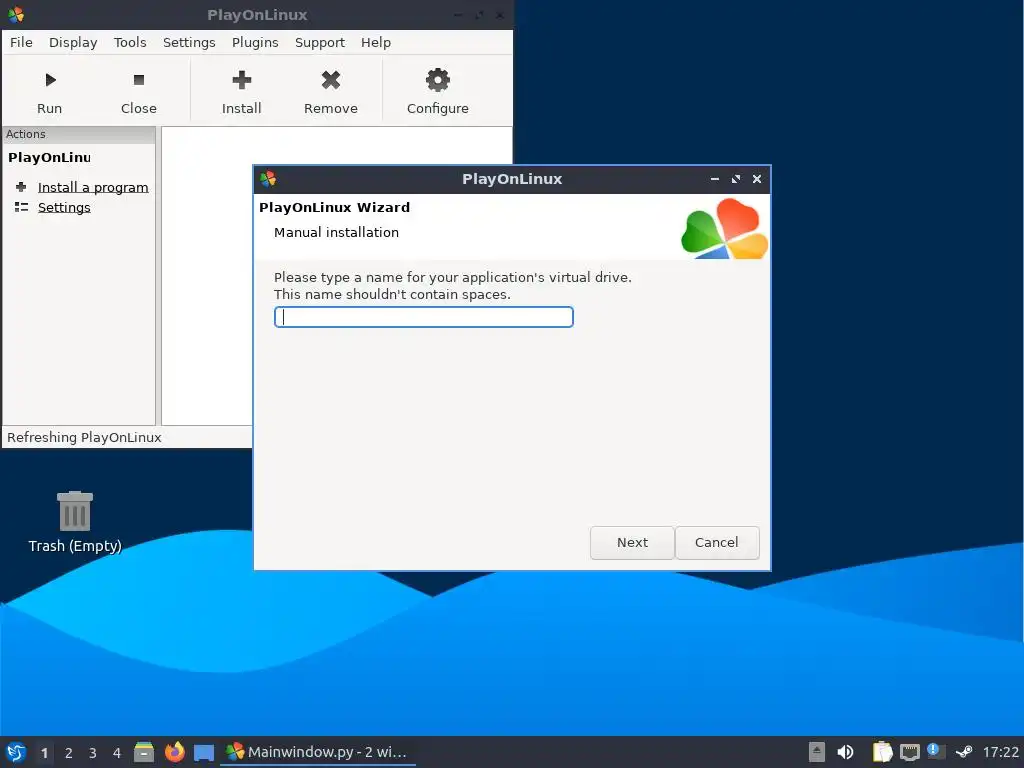Open the Plugins menu
The height and width of the screenshot is (768, 1024).
(255, 42)
